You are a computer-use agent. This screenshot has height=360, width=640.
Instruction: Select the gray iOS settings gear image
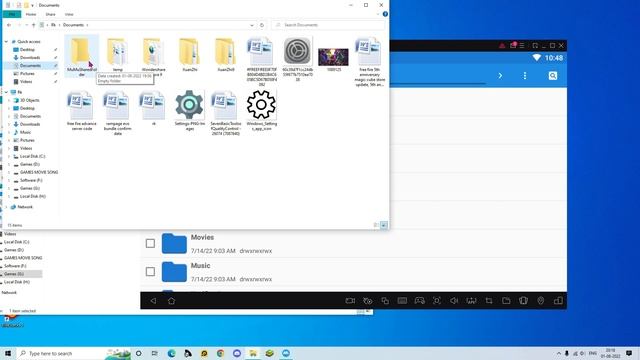pos(298,51)
